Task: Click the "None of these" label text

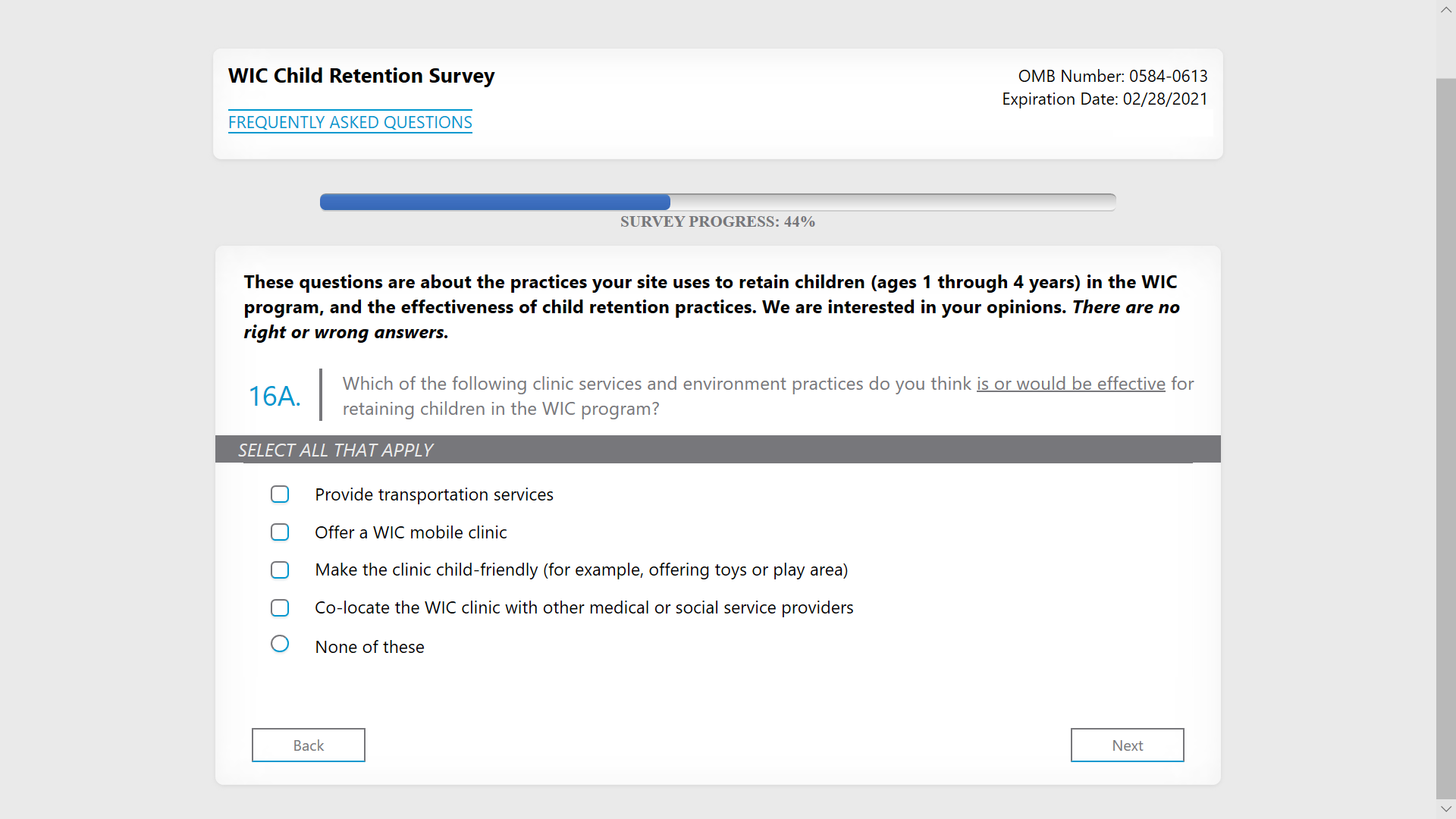Action: (369, 647)
